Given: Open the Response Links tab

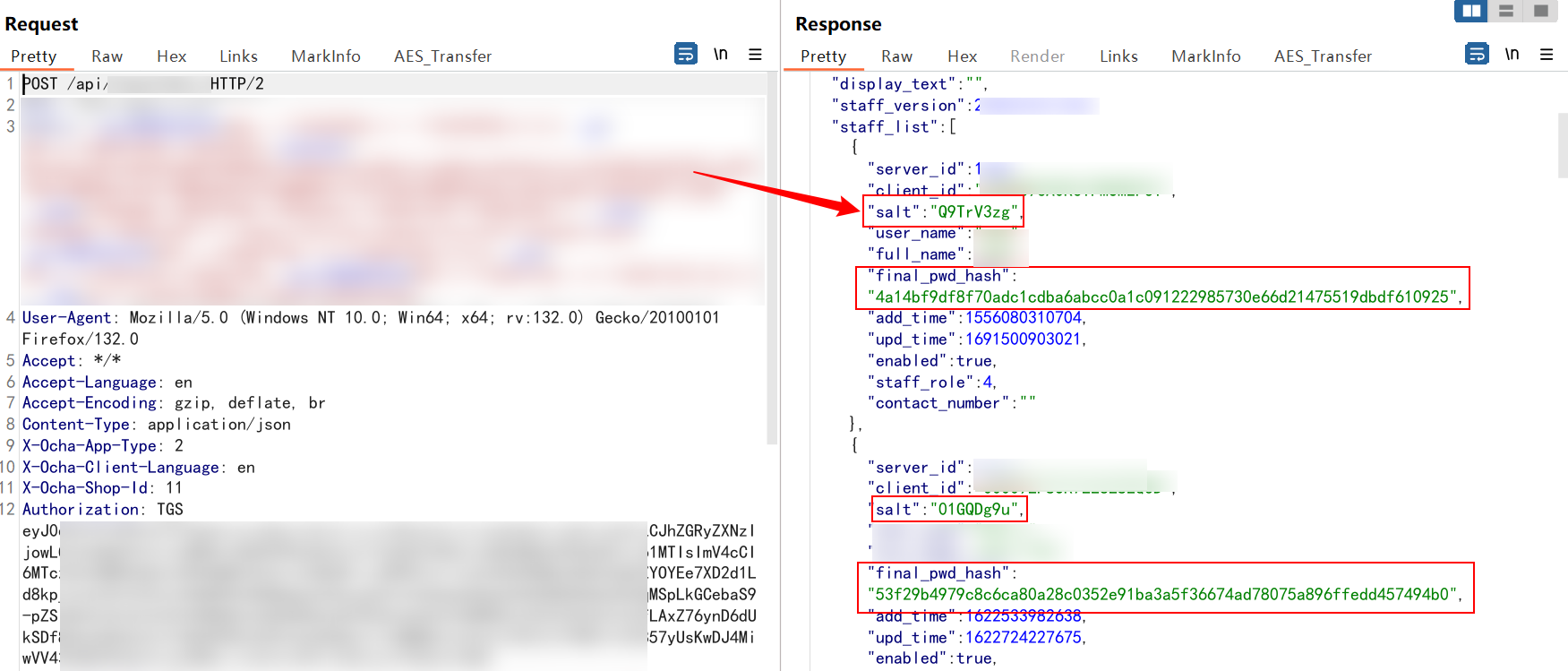Looking at the screenshot, I should [x=1118, y=56].
